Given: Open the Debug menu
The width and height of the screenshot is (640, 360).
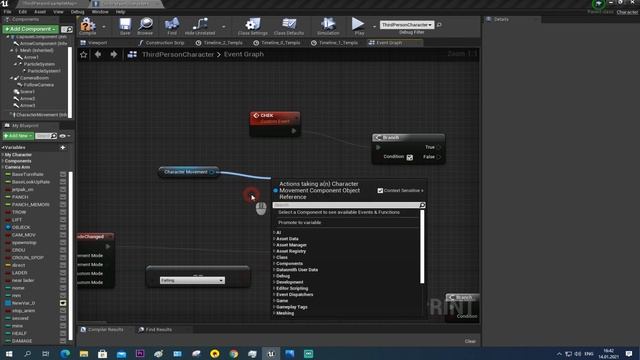Looking at the screenshot, I should click(77, 12).
